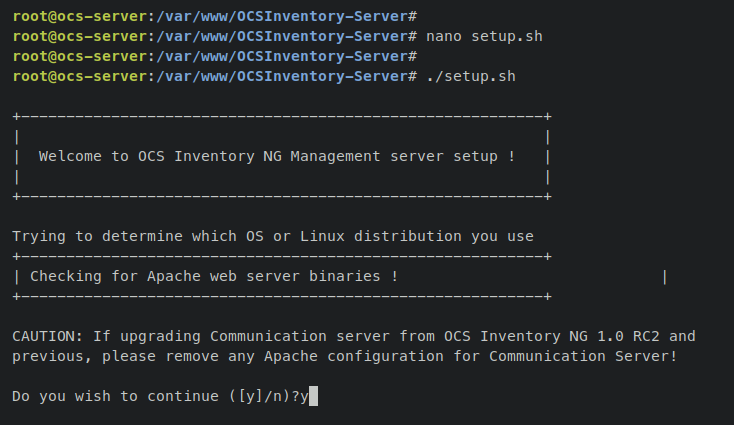Click the terminal cursor block after 'y'
The width and height of the screenshot is (734, 425).
(x=314, y=396)
